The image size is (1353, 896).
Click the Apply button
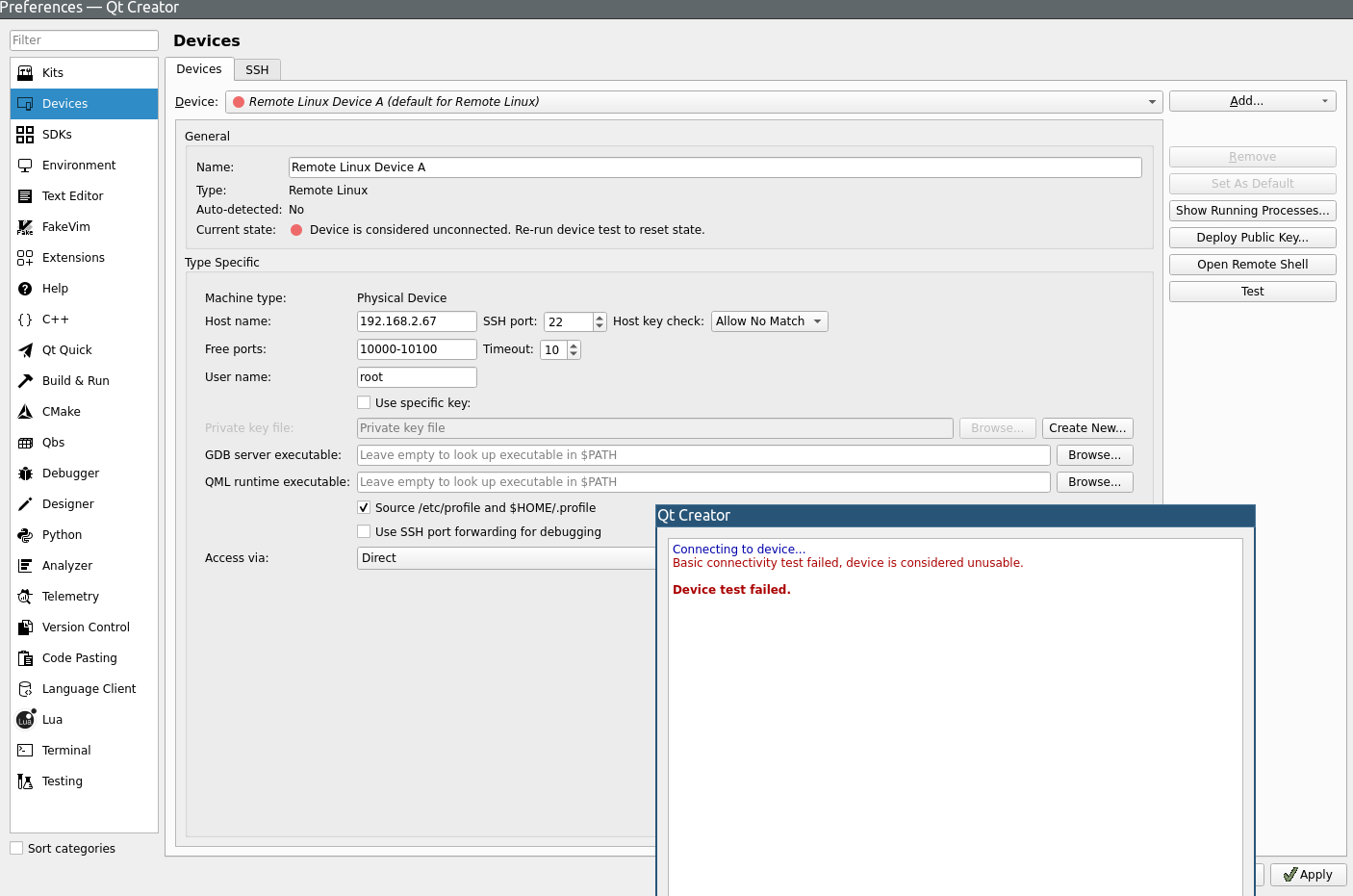[1308, 875]
